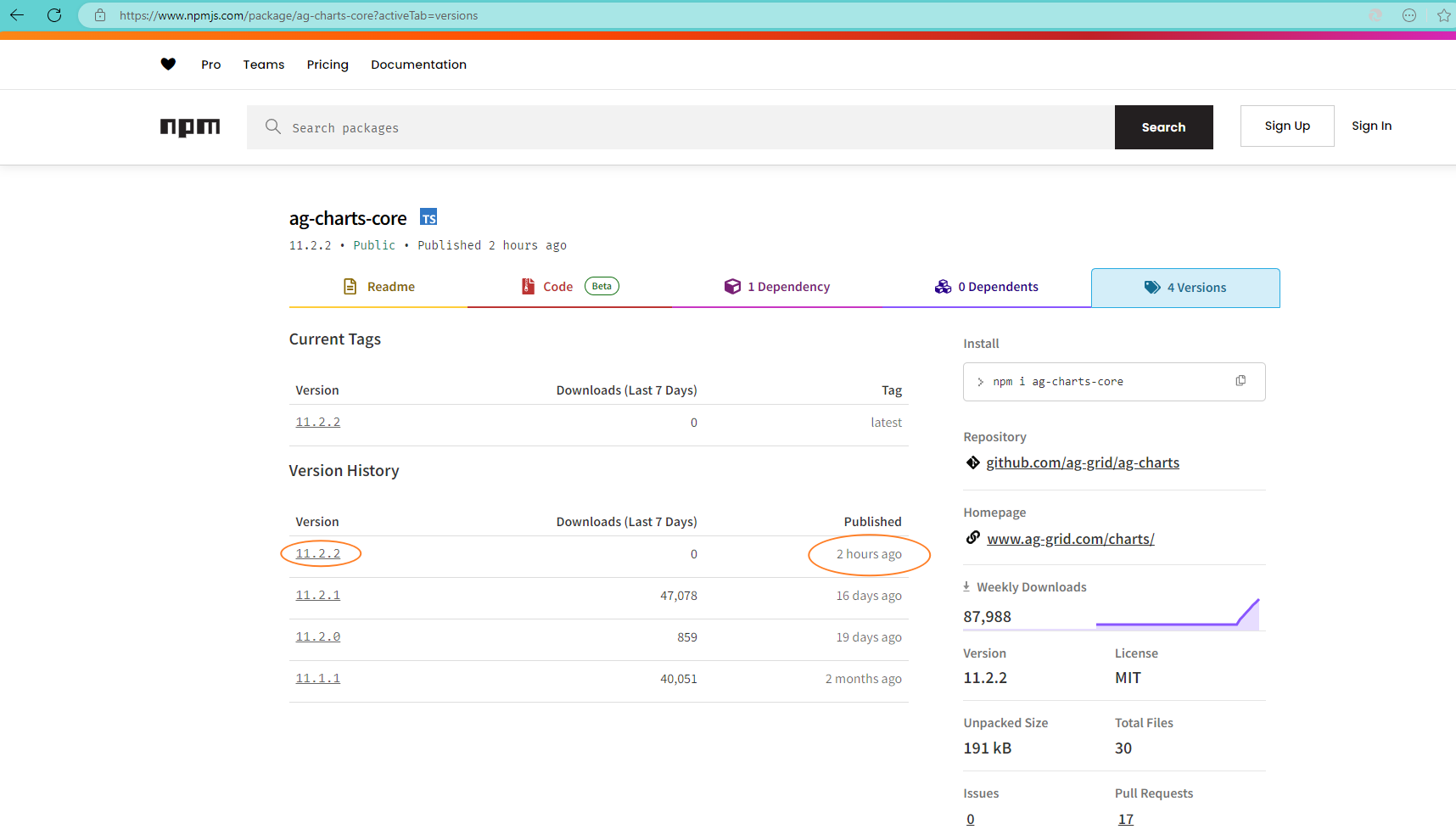This screenshot has height=835, width=1456.
Task: Open version 11.2.2 in Version History
Action: 317,553
